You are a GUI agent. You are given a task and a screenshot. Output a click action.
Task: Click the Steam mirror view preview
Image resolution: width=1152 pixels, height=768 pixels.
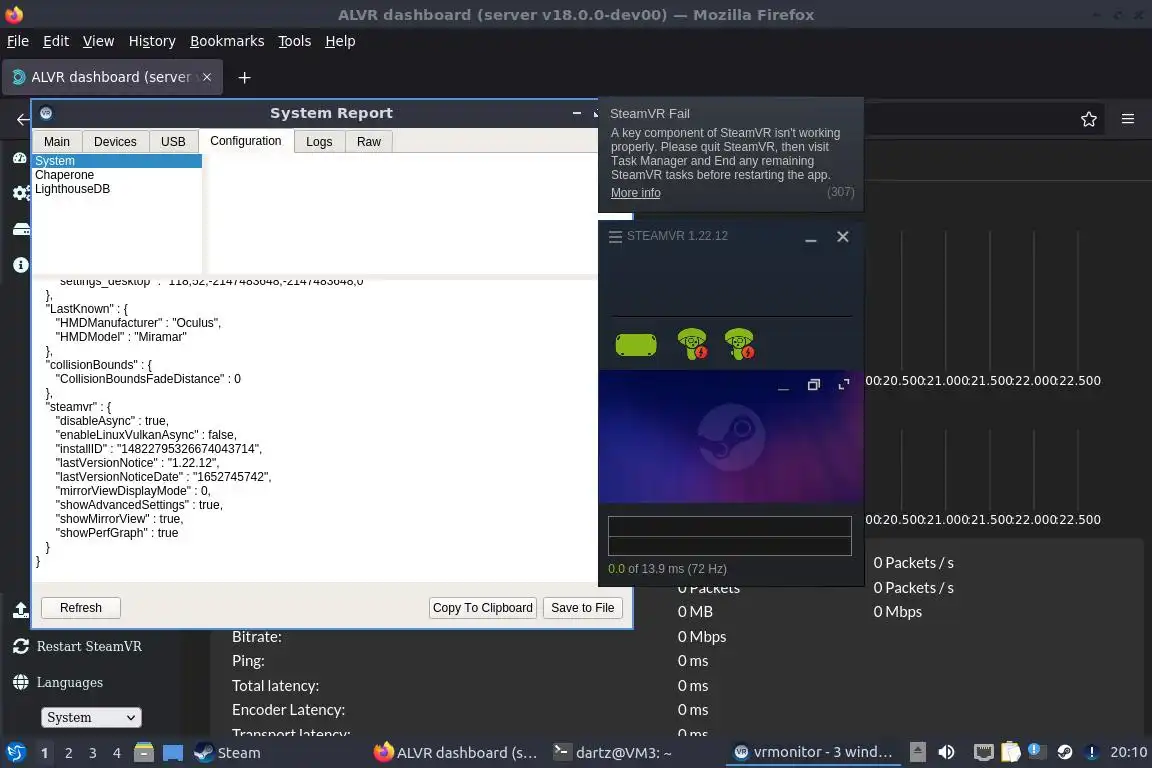731,437
